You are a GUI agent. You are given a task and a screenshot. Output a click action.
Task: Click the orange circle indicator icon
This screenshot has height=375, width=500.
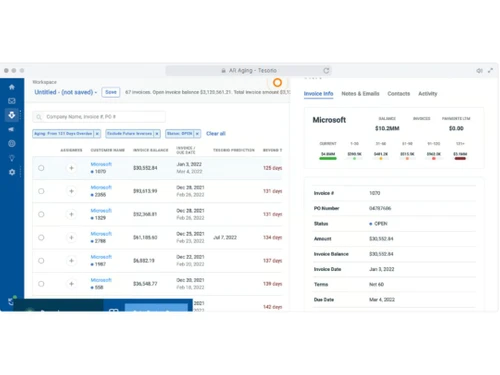tap(277, 83)
